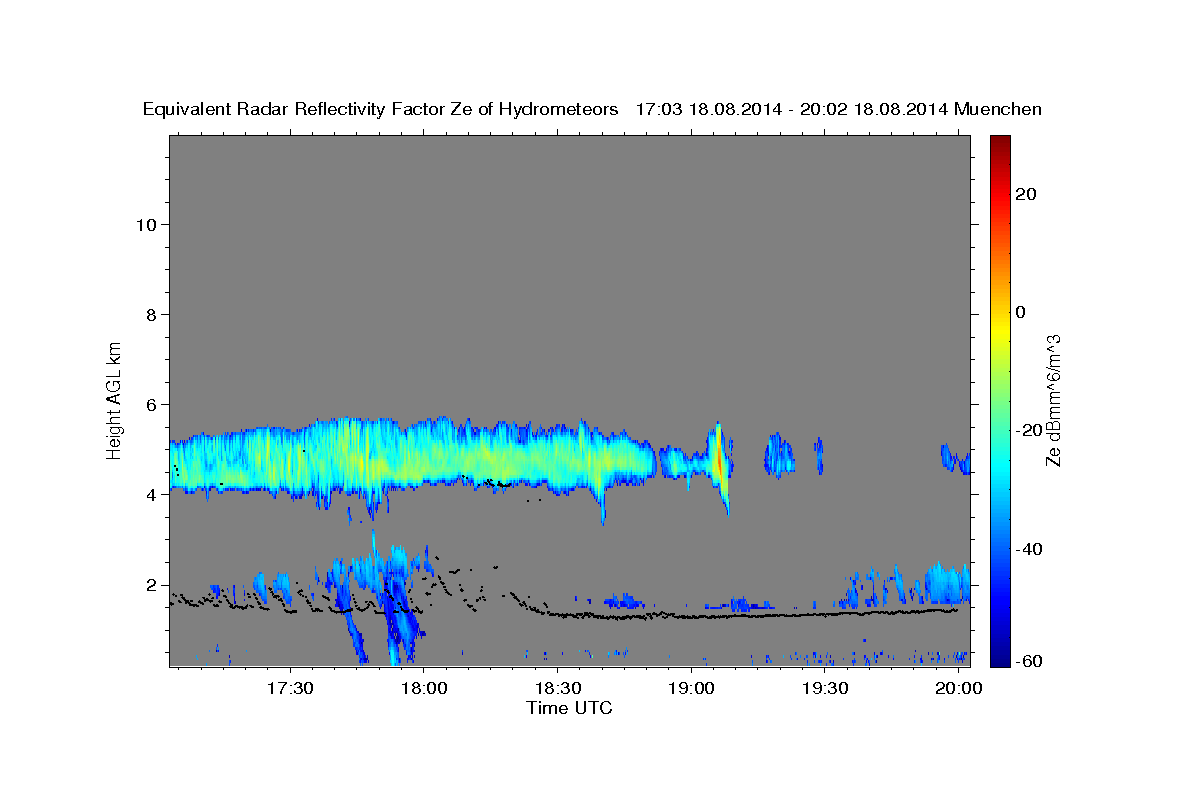The width and height of the screenshot is (1200, 800).
Task: Click the '18:30' time tick label
Action: [x=557, y=689]
